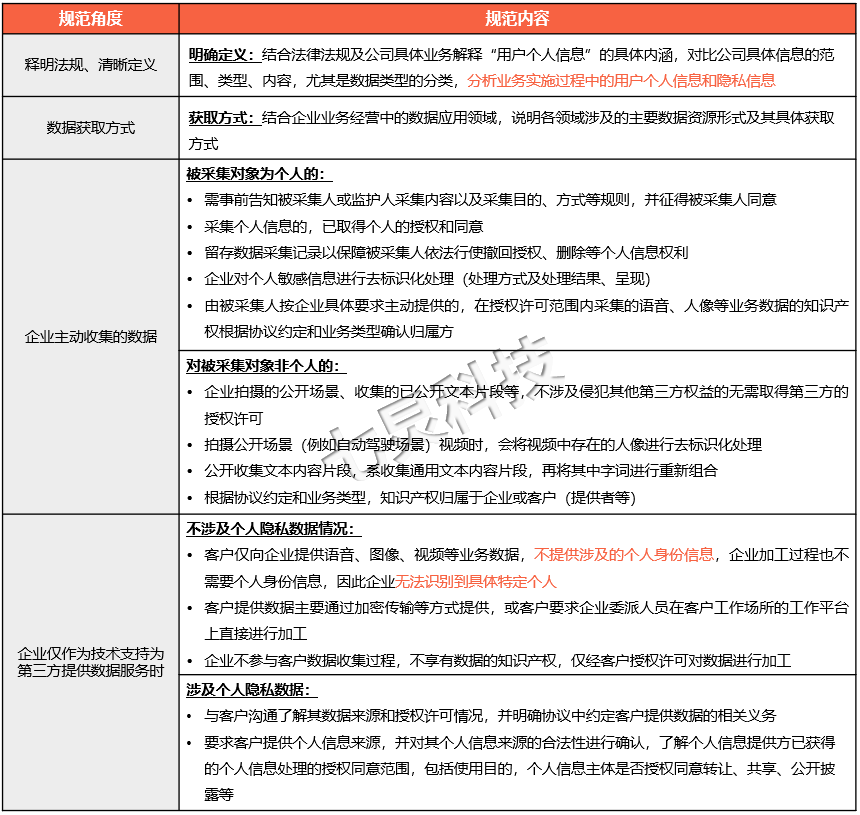Viewport: 860px width, 815px height.
Task: Click the heading '不涉及个人隐私数据情况:'
Action: coord(273,529)
